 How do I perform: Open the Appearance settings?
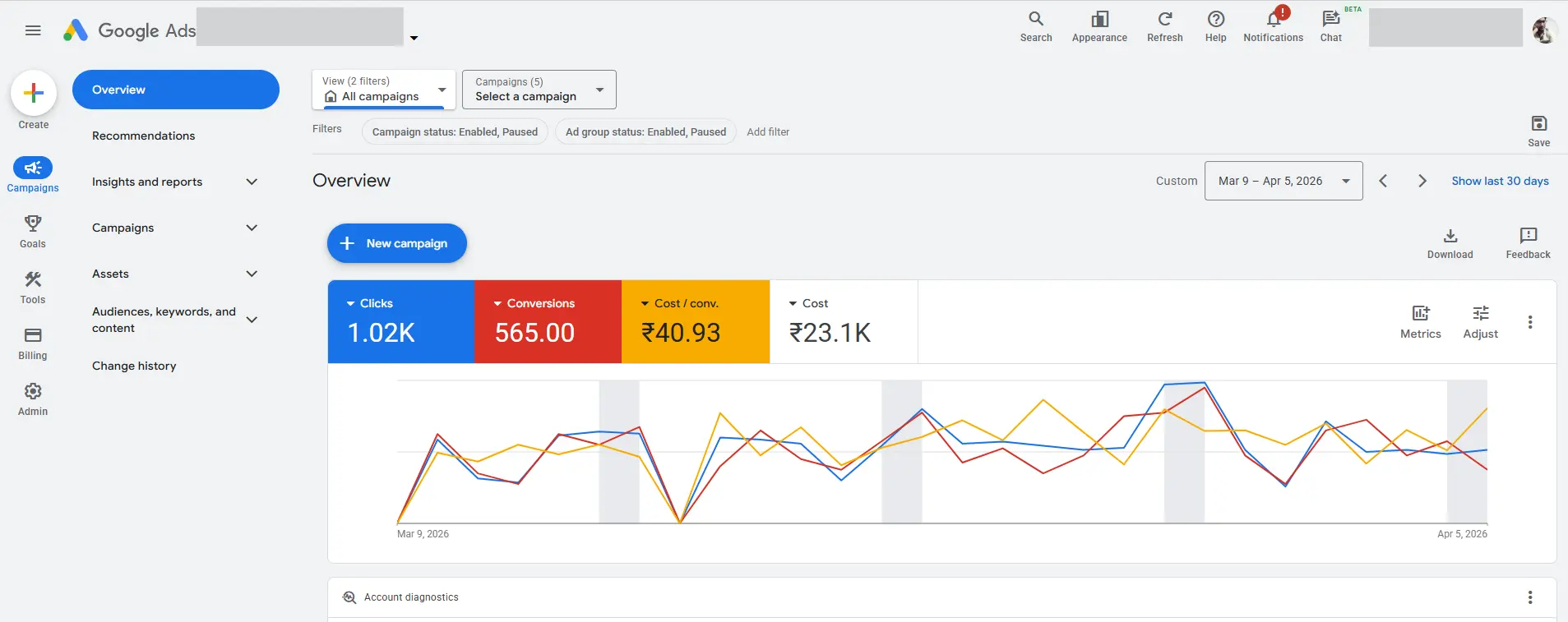click(x=1099, y=26)
